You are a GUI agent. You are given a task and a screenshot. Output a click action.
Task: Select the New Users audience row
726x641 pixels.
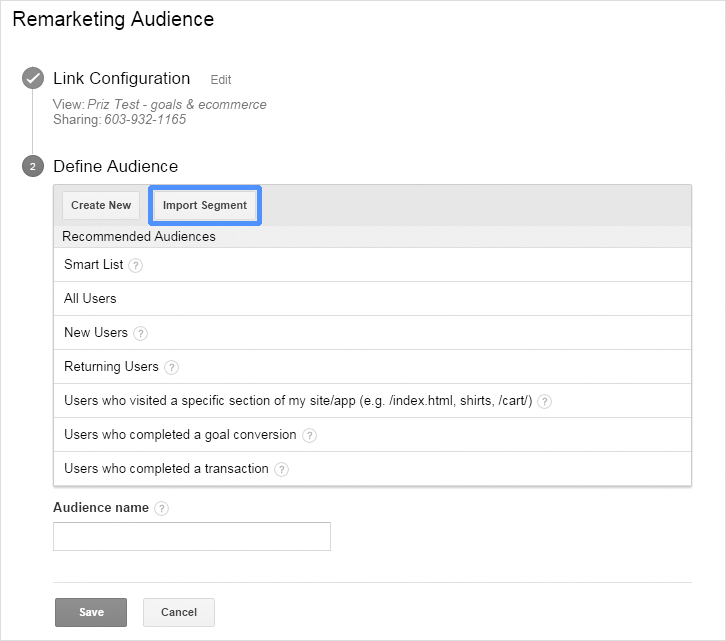pyautogui.click(x=96, y=332)
